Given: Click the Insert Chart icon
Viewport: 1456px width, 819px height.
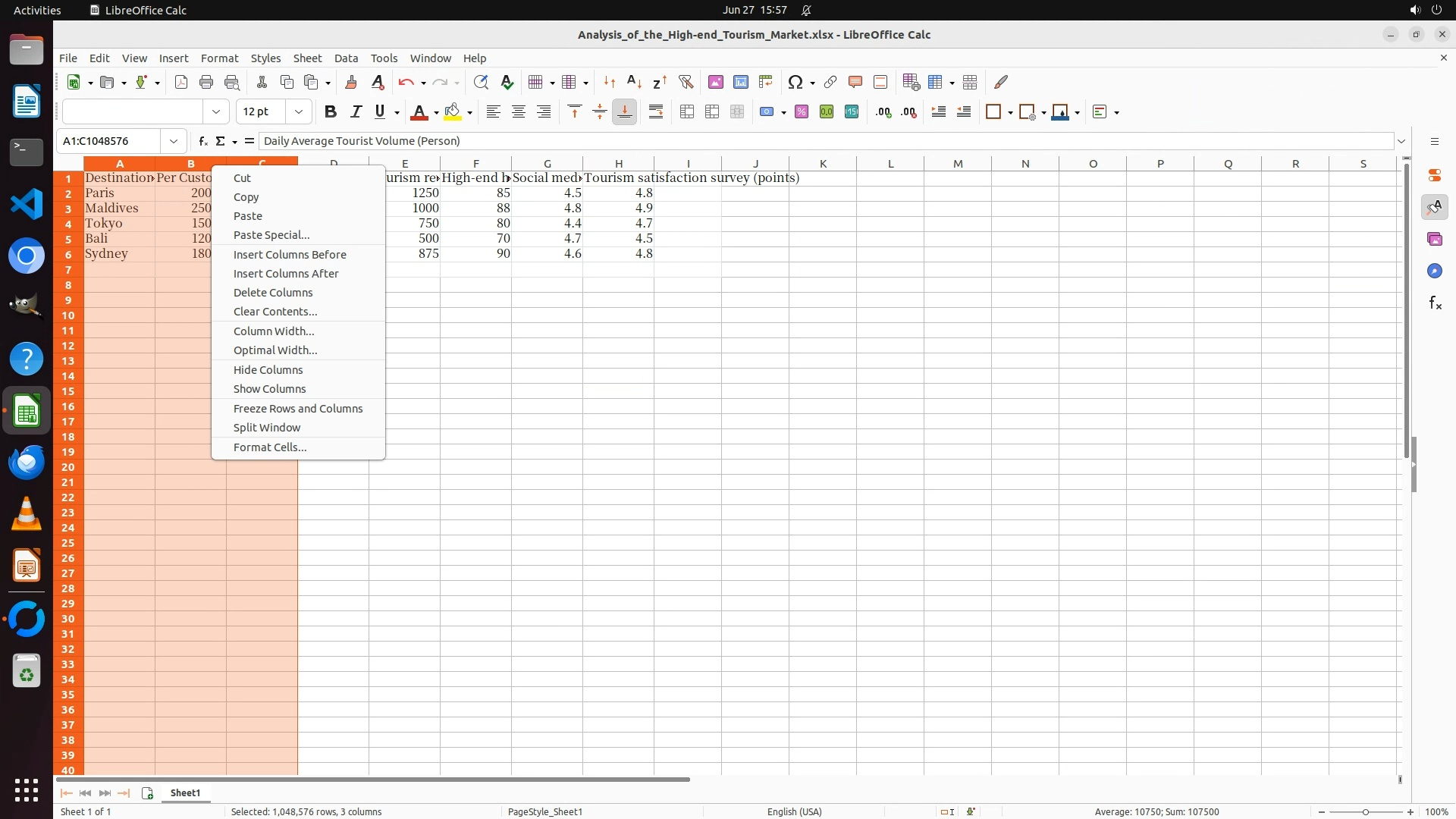Looking at the screenshot, I should [x=740, y=82].
